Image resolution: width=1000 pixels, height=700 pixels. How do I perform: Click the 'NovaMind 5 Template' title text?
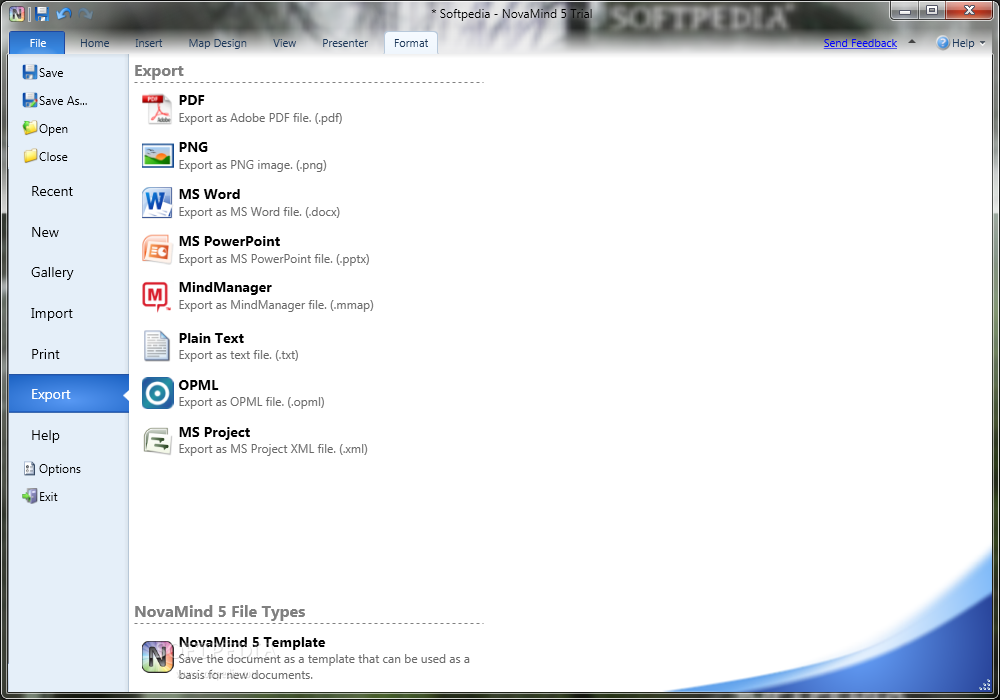[x=252, y=642]
